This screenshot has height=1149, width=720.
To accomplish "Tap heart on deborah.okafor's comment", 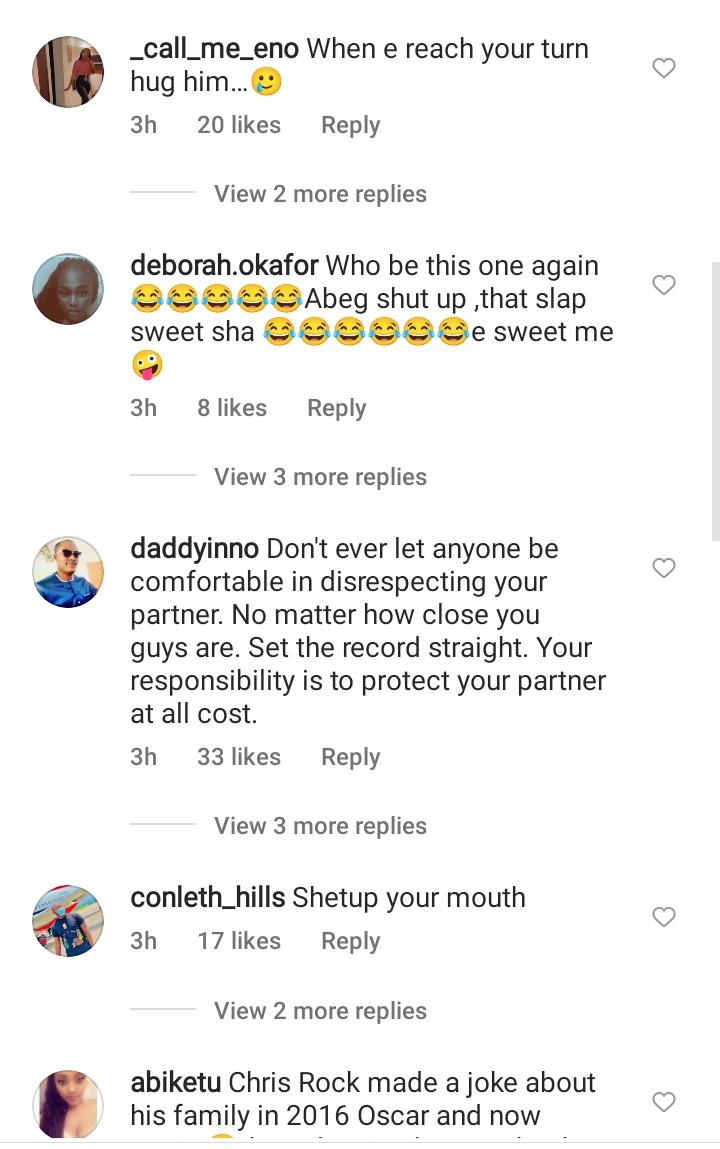I will [x=664, y=286].
